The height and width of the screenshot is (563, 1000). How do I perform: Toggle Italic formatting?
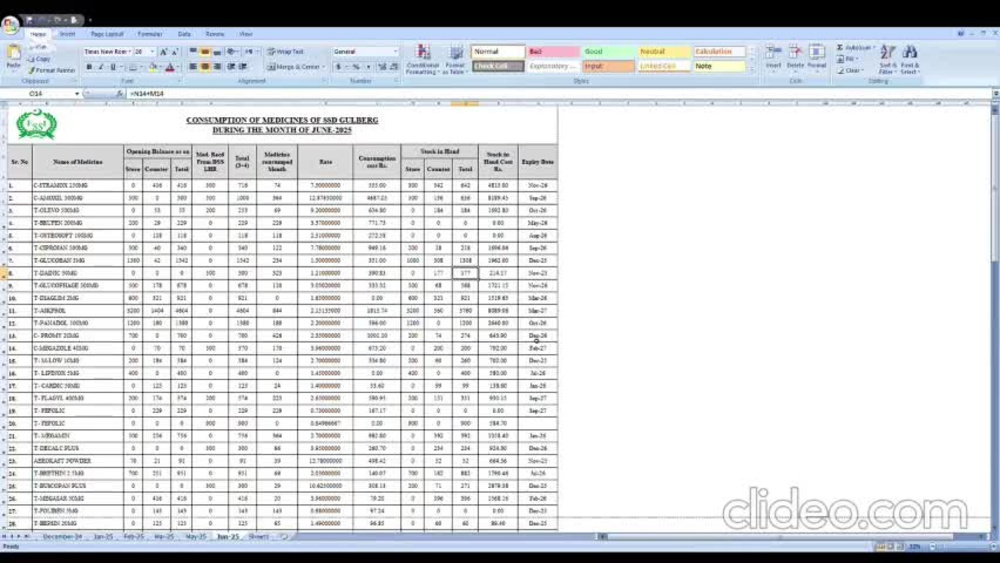pos(101,67)
